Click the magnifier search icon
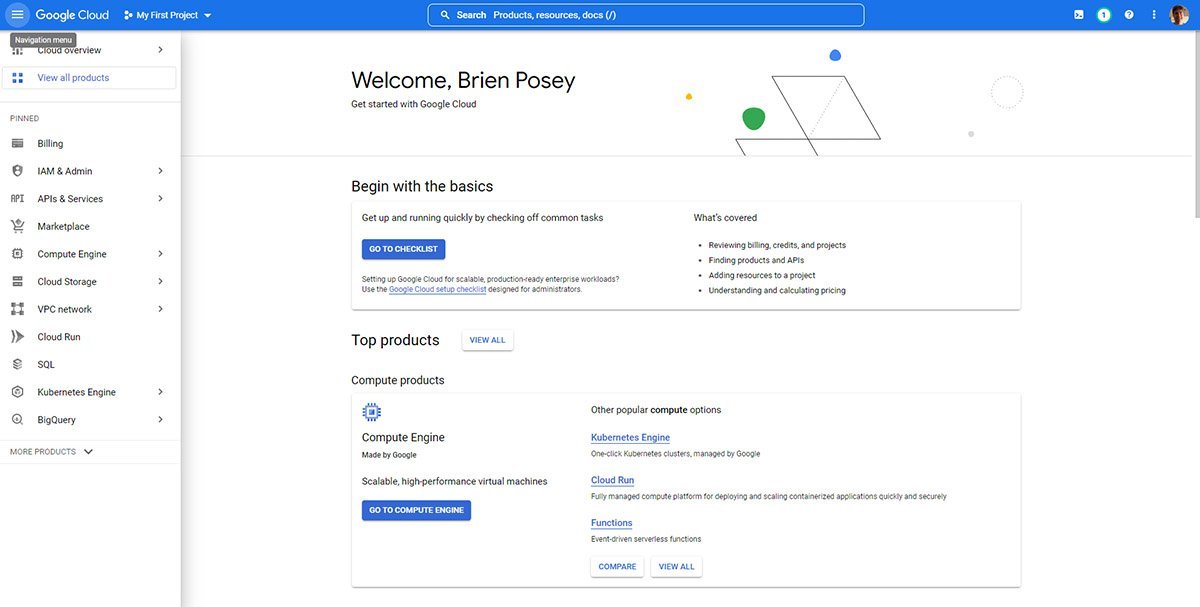This screenshot has height=607, width=1200. (445, 15)
